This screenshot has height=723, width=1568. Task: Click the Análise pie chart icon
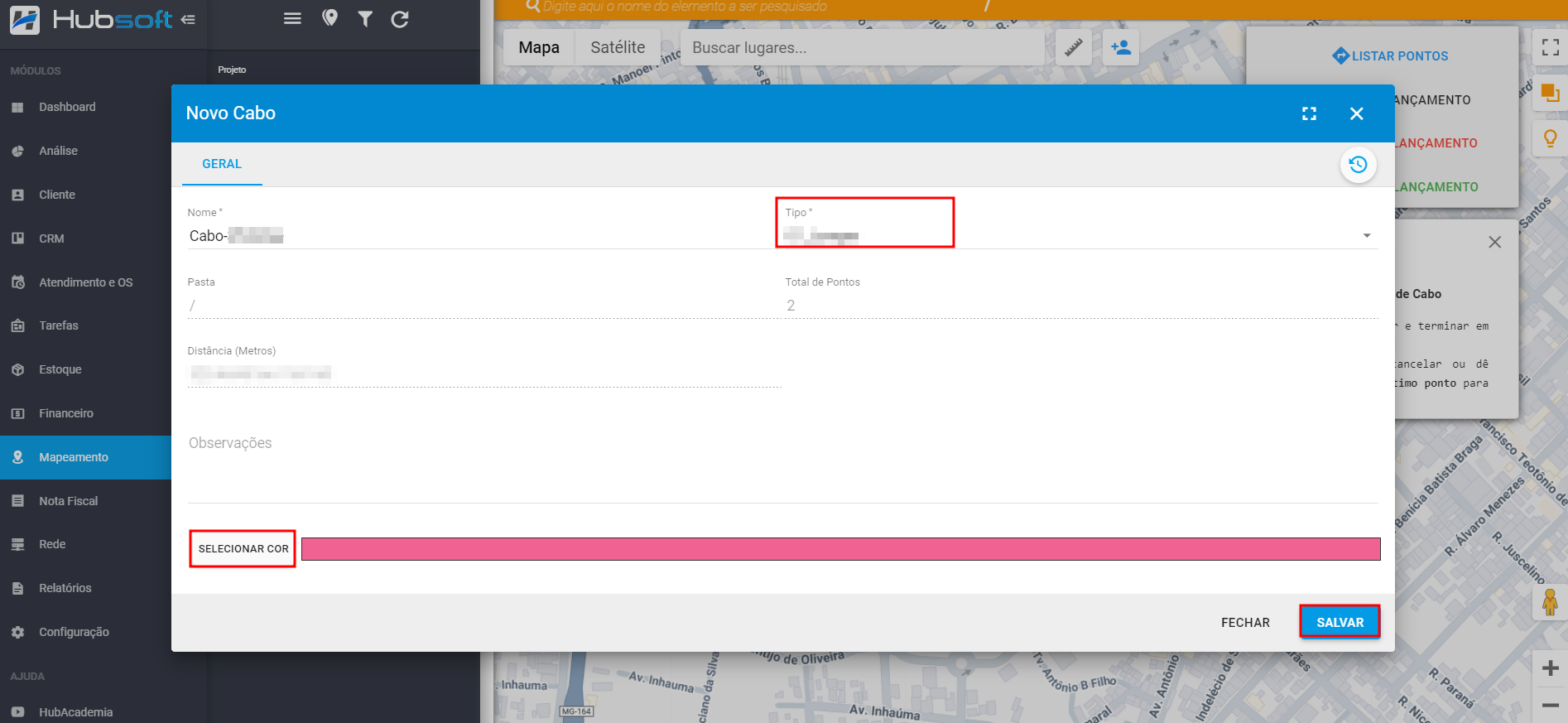click(x=17, y=151)
